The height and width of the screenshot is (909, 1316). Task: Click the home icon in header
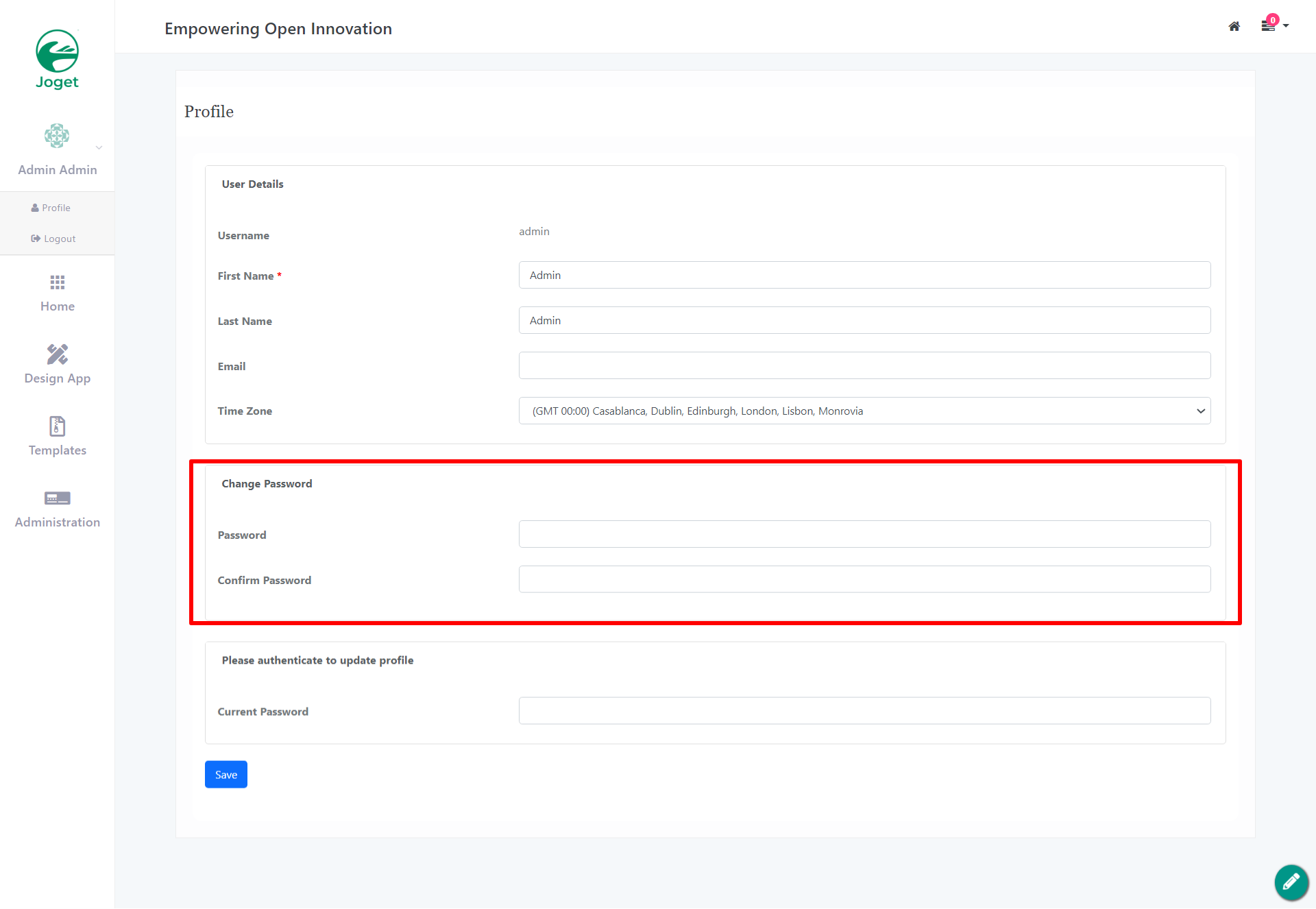(x=1234, y=26)
